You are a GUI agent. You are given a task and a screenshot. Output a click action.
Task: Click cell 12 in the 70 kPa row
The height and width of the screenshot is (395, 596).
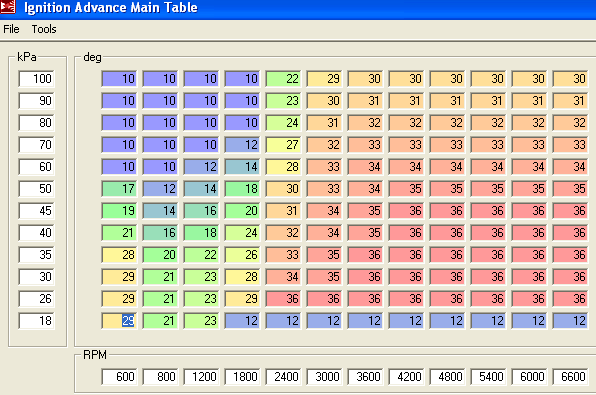point(242,145)
